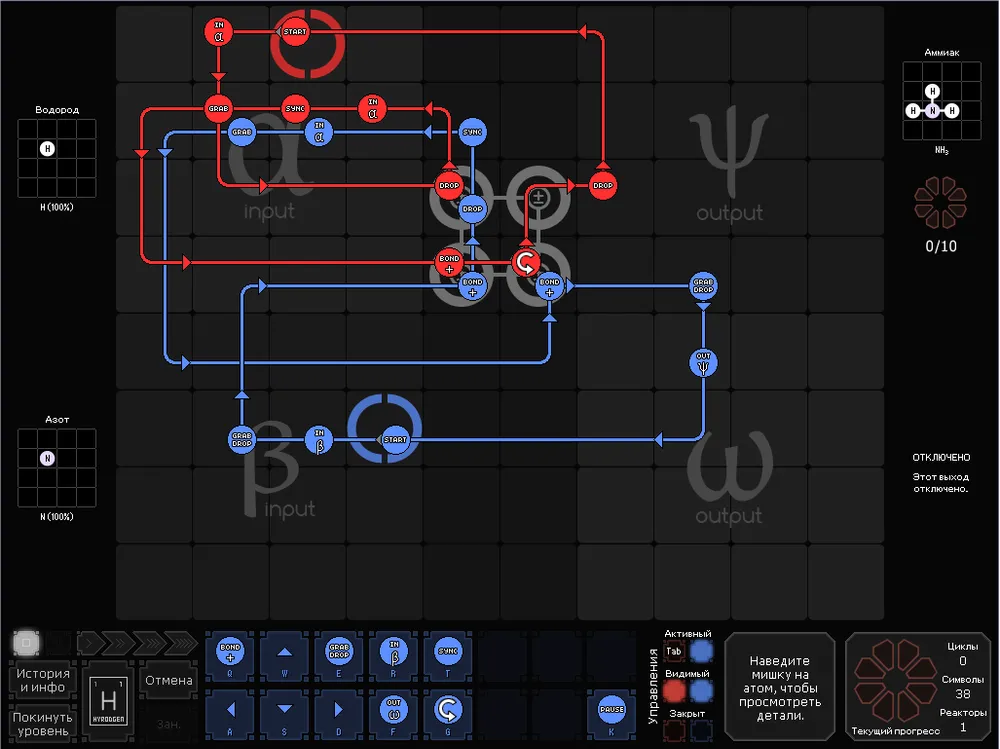Select the palette's up arrow direction tool
This screenshot has height=749, width=1000.
(285, 651)
